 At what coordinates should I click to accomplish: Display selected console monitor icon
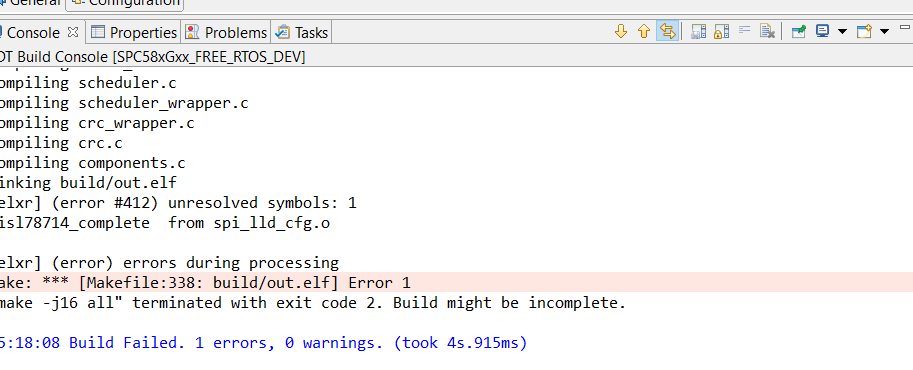(x=822, y=31)
